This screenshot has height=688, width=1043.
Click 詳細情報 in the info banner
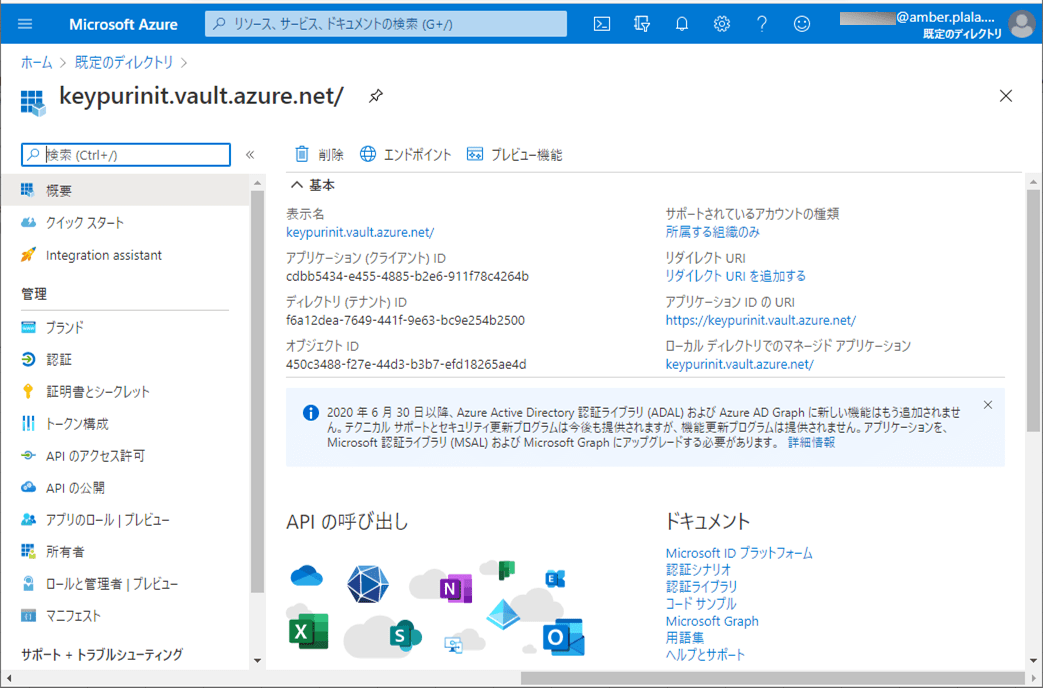812,442
